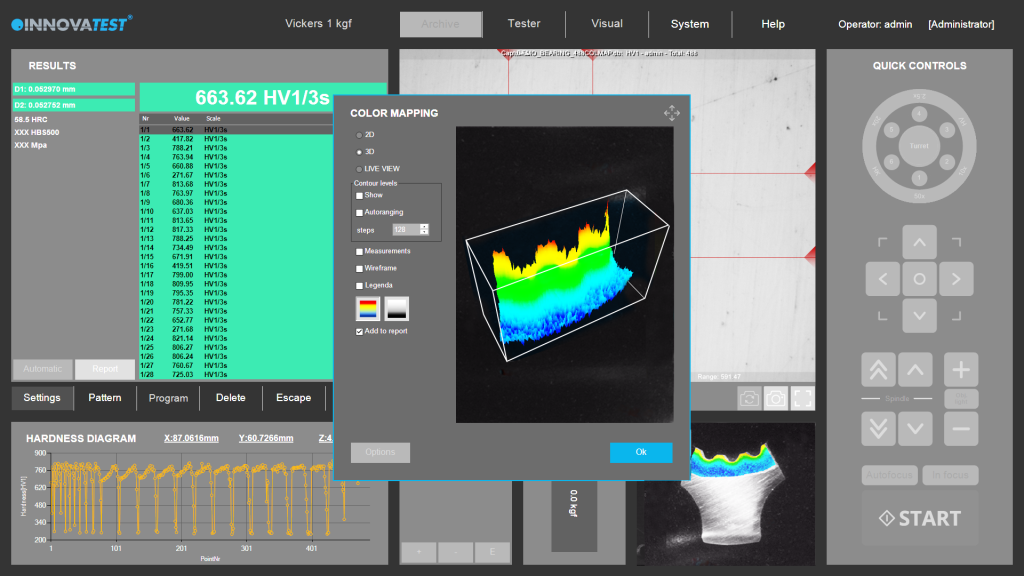
Task: Click the Options button in Color Mapping
Action: click(x=380, y=452)
